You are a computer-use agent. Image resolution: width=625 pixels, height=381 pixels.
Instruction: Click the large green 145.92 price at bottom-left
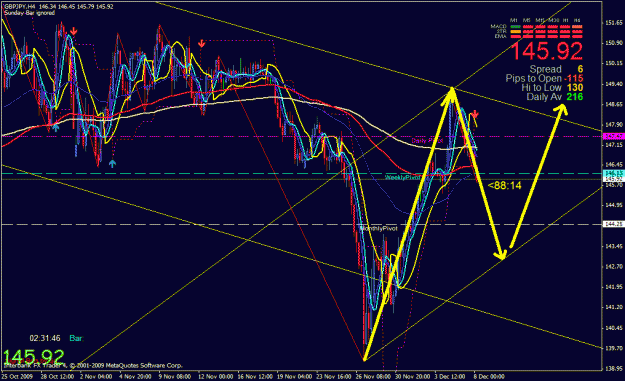[x=33, y=357]
